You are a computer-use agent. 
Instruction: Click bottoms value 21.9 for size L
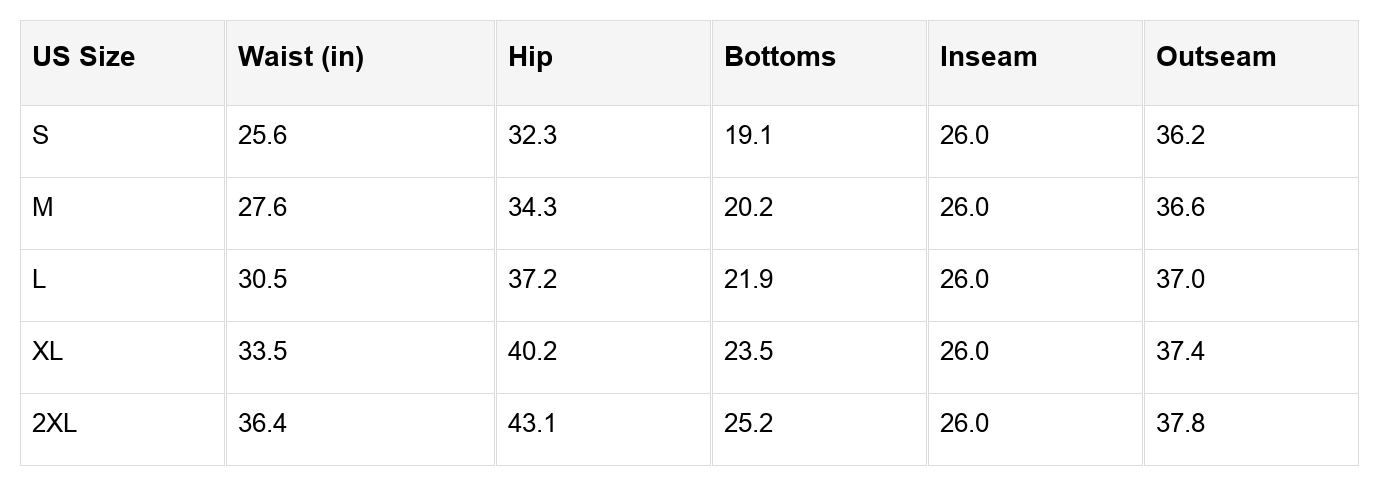click(748, 279)
